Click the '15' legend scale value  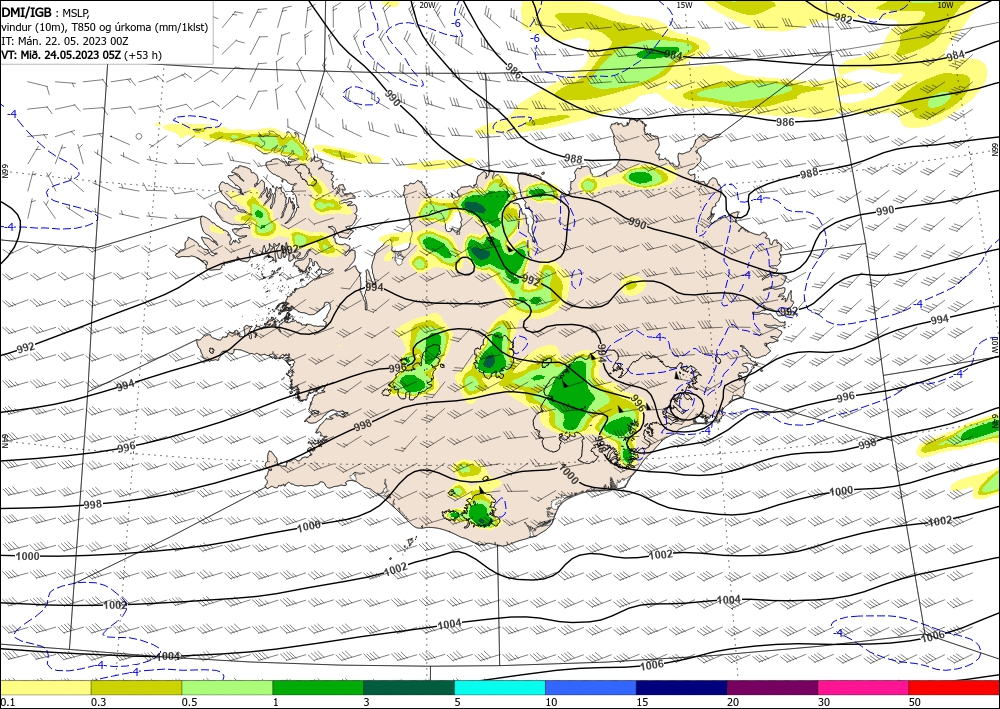point(642,702)
